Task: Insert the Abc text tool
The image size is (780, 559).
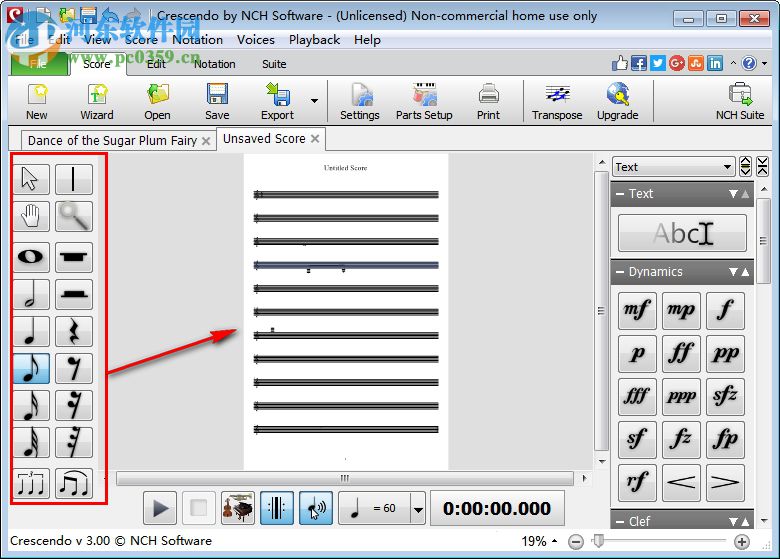Action: click(682, 233)
